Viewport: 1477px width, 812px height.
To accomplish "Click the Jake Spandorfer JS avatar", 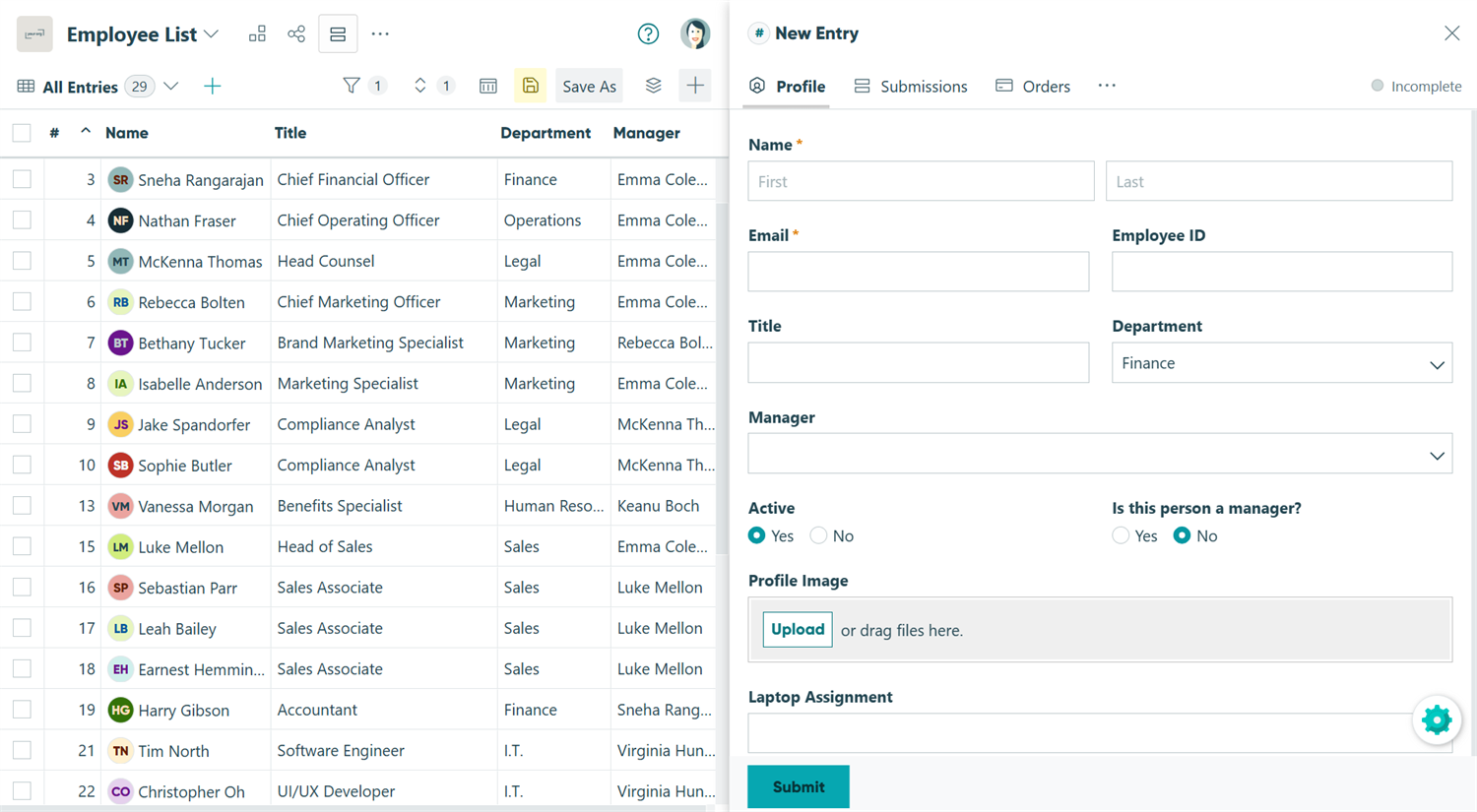I will pyautogui.click(x=120, y=424).
